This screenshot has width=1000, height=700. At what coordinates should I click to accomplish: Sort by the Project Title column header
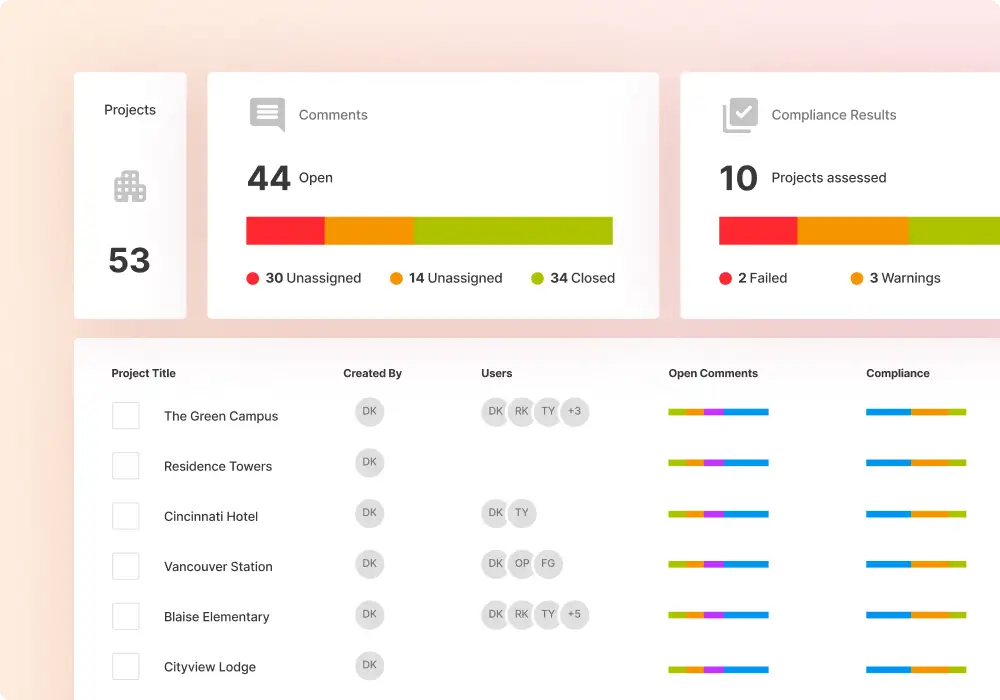(143, 373)
